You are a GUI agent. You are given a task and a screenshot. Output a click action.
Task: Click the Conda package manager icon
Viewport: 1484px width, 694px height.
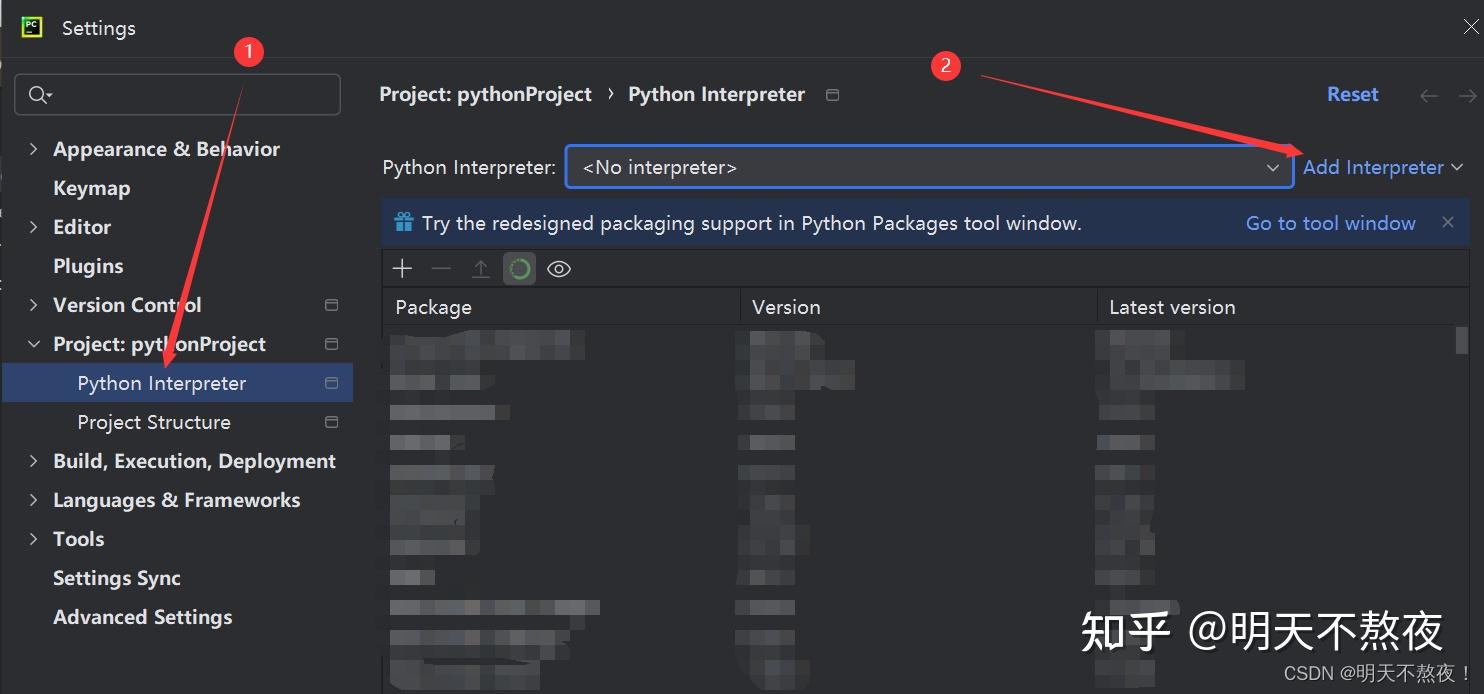click(519, 268)
